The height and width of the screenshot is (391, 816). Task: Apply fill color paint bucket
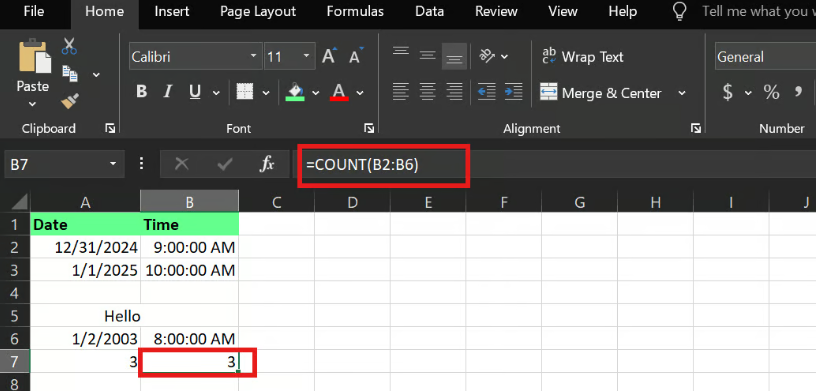(x=295, y=92)
